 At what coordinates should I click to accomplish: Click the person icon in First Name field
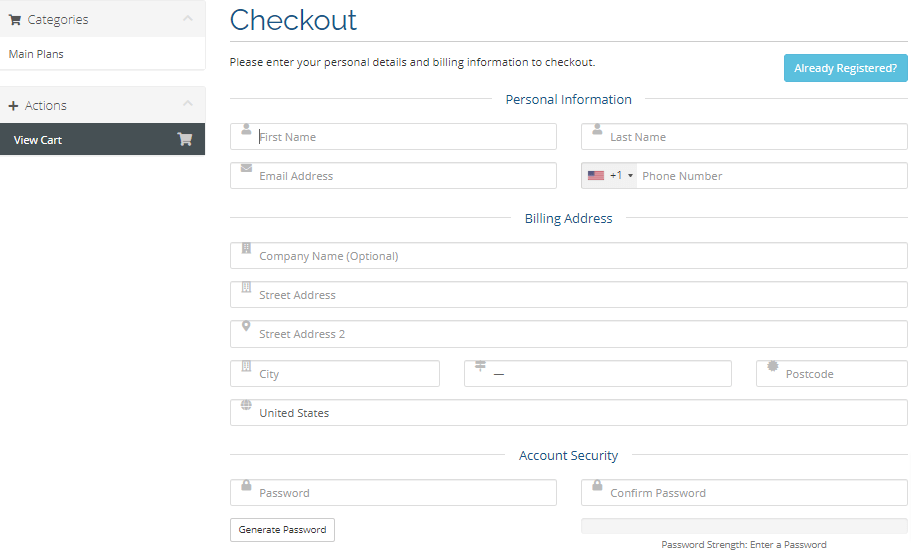[x=246, y=130]
